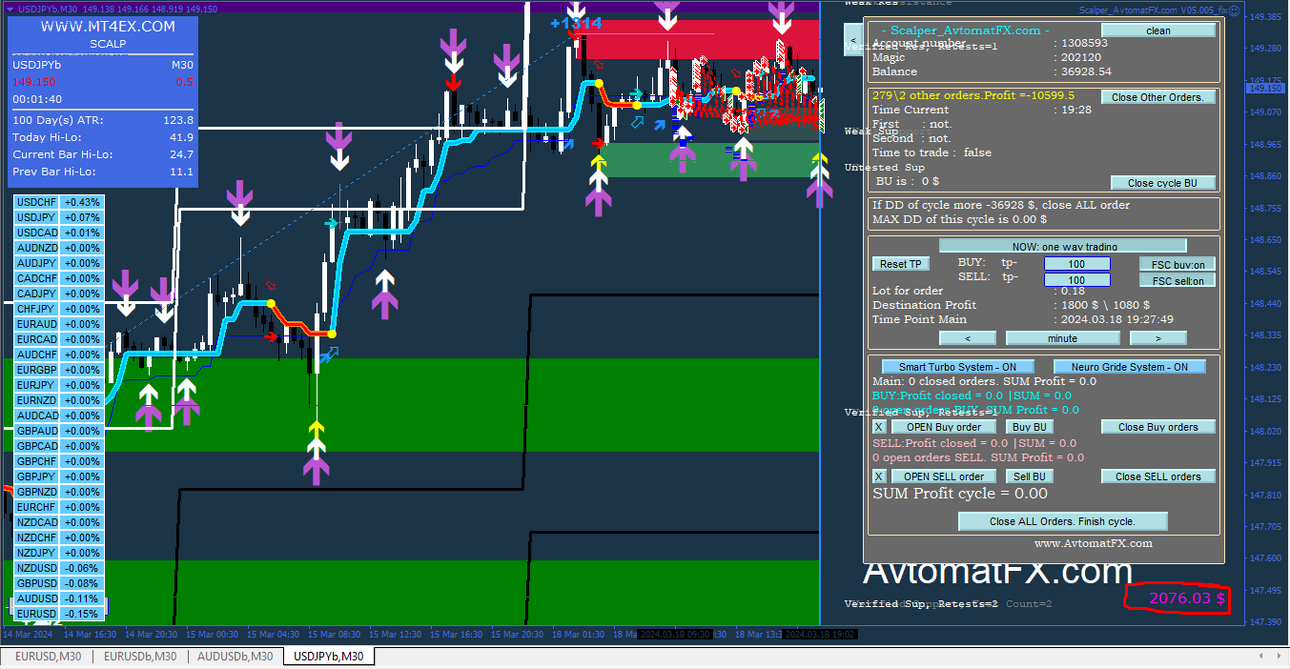Viewport: 1290px width, 669px height.
Task: Click the clean button
Action: [1158, 31]
